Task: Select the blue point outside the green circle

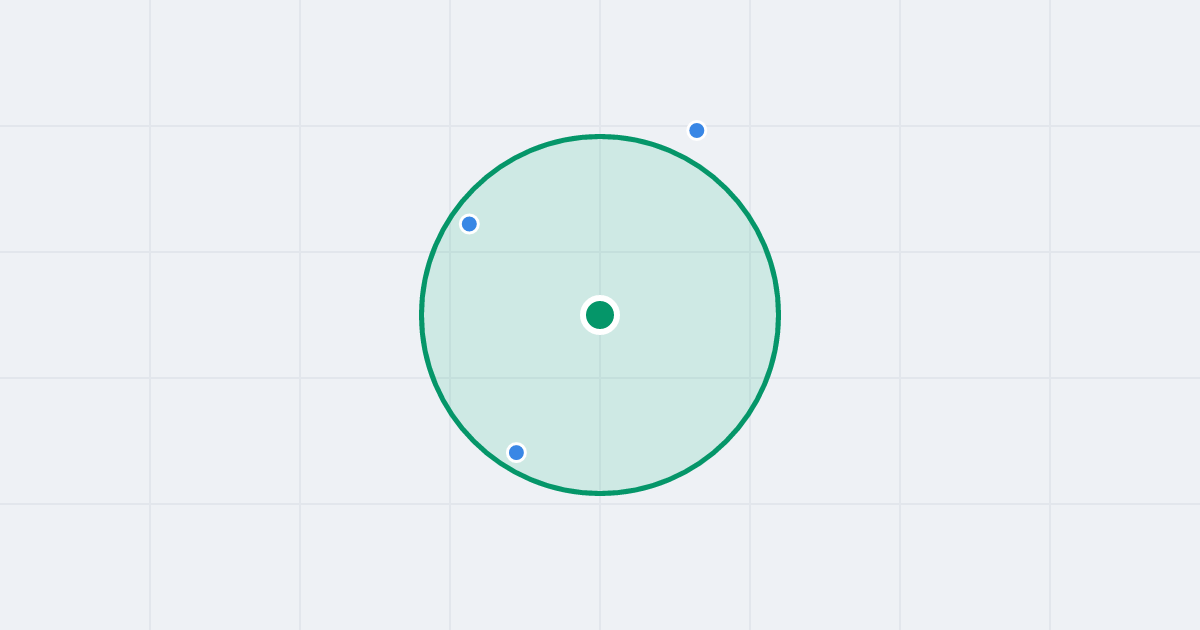Action: point(697,130)
